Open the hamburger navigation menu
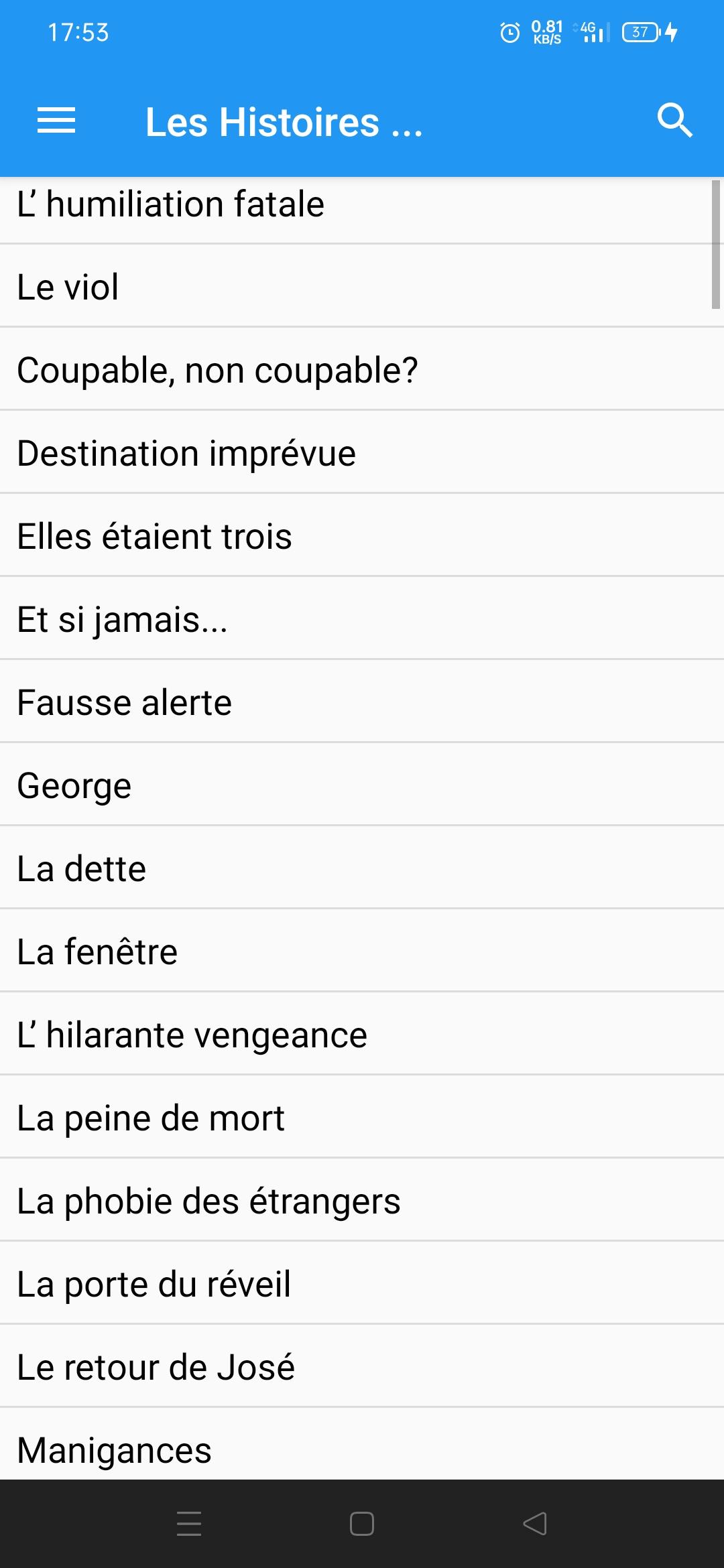The width and height of the screenshot is (724, 1568). 56,121
